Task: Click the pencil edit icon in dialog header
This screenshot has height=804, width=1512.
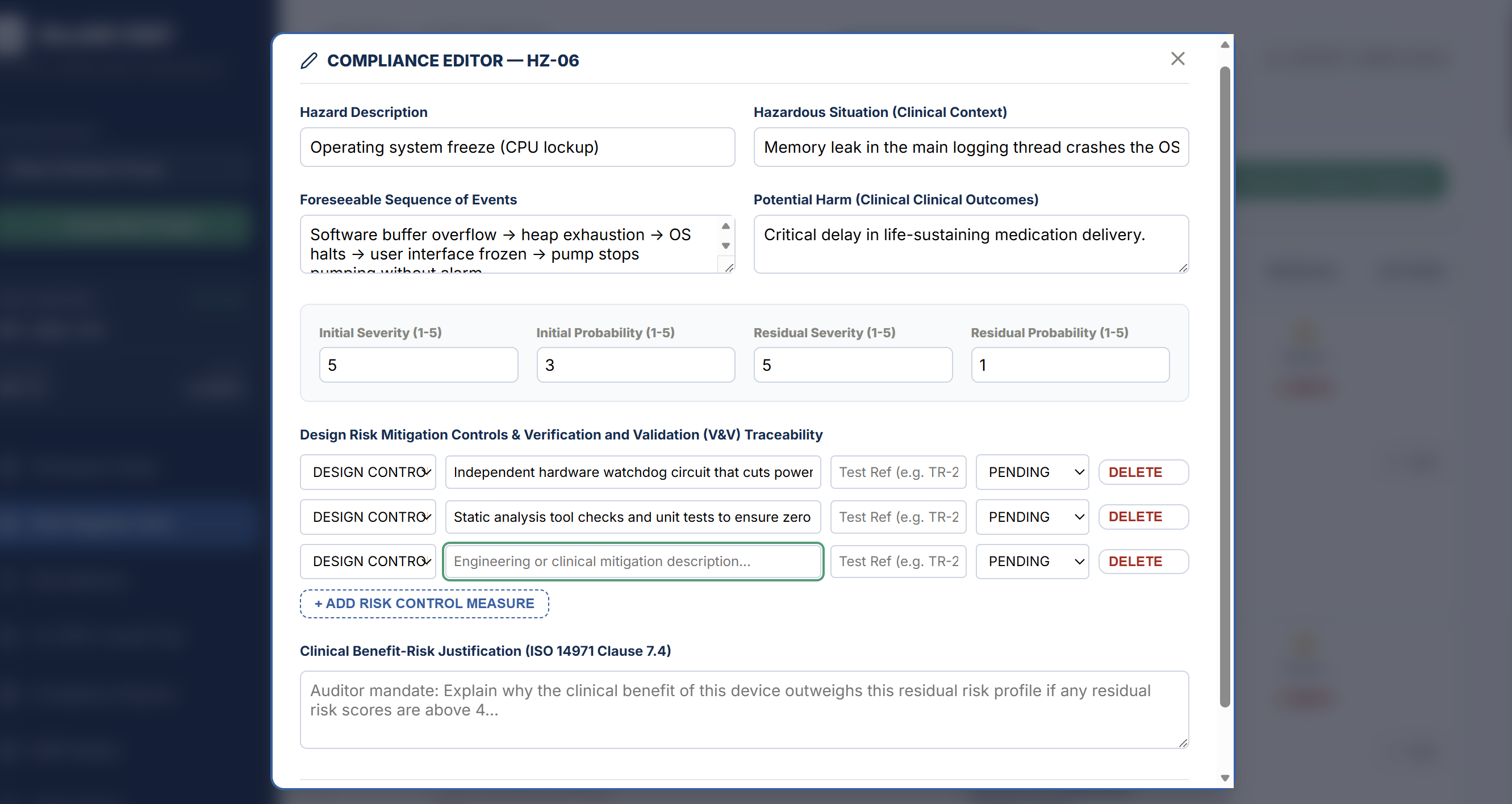Action: coord(309,60)
